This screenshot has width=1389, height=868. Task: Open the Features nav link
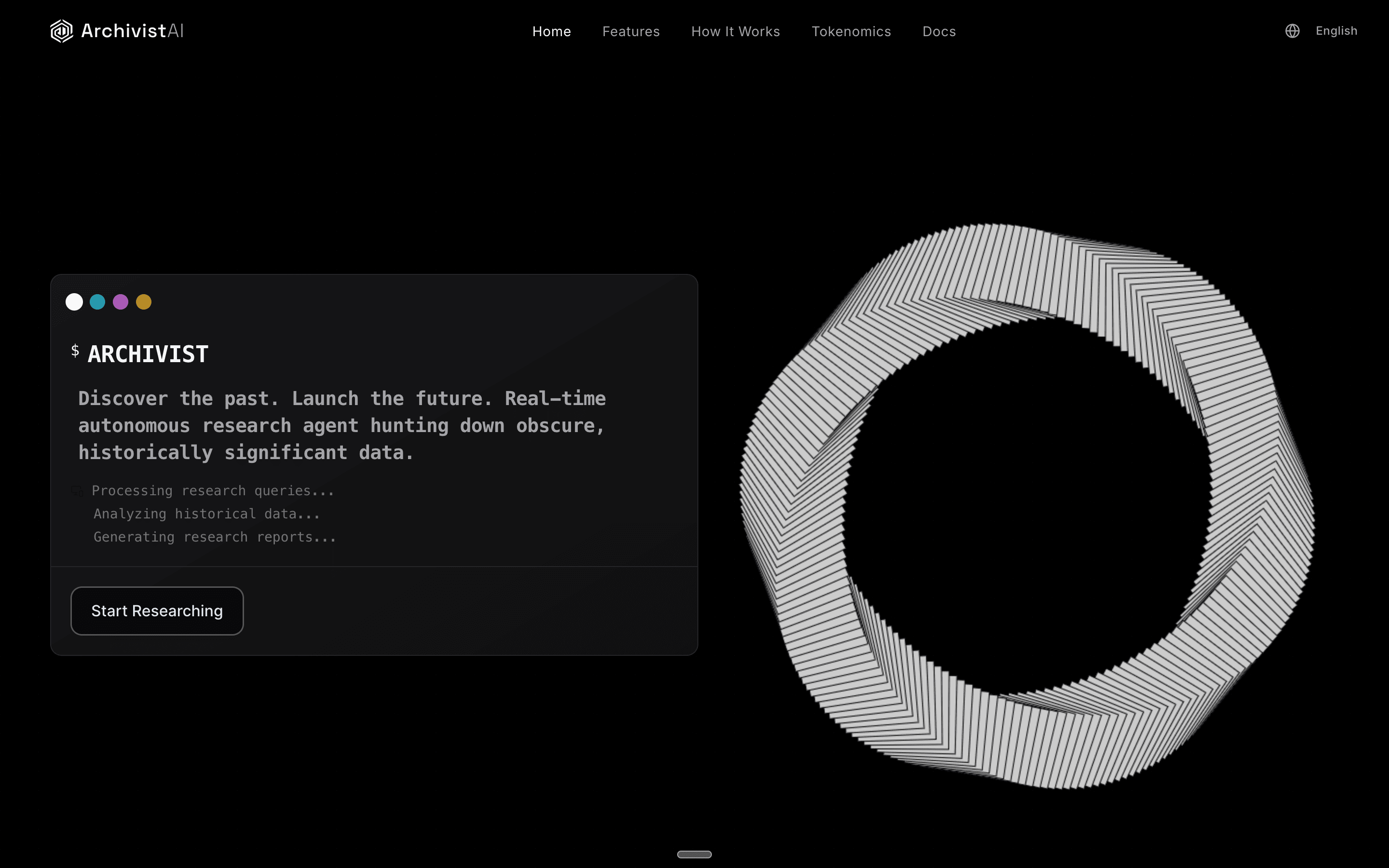tap(631, 31)
